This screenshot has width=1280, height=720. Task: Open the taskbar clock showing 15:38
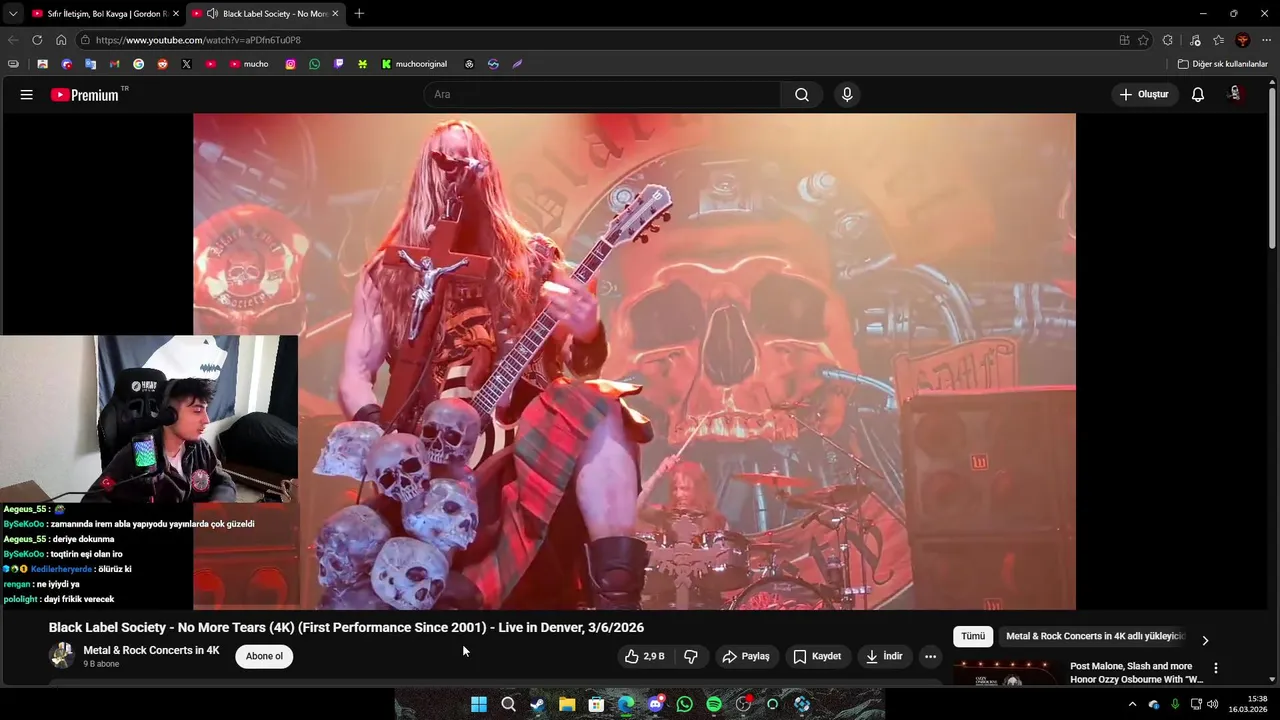tap(1247, 704)
